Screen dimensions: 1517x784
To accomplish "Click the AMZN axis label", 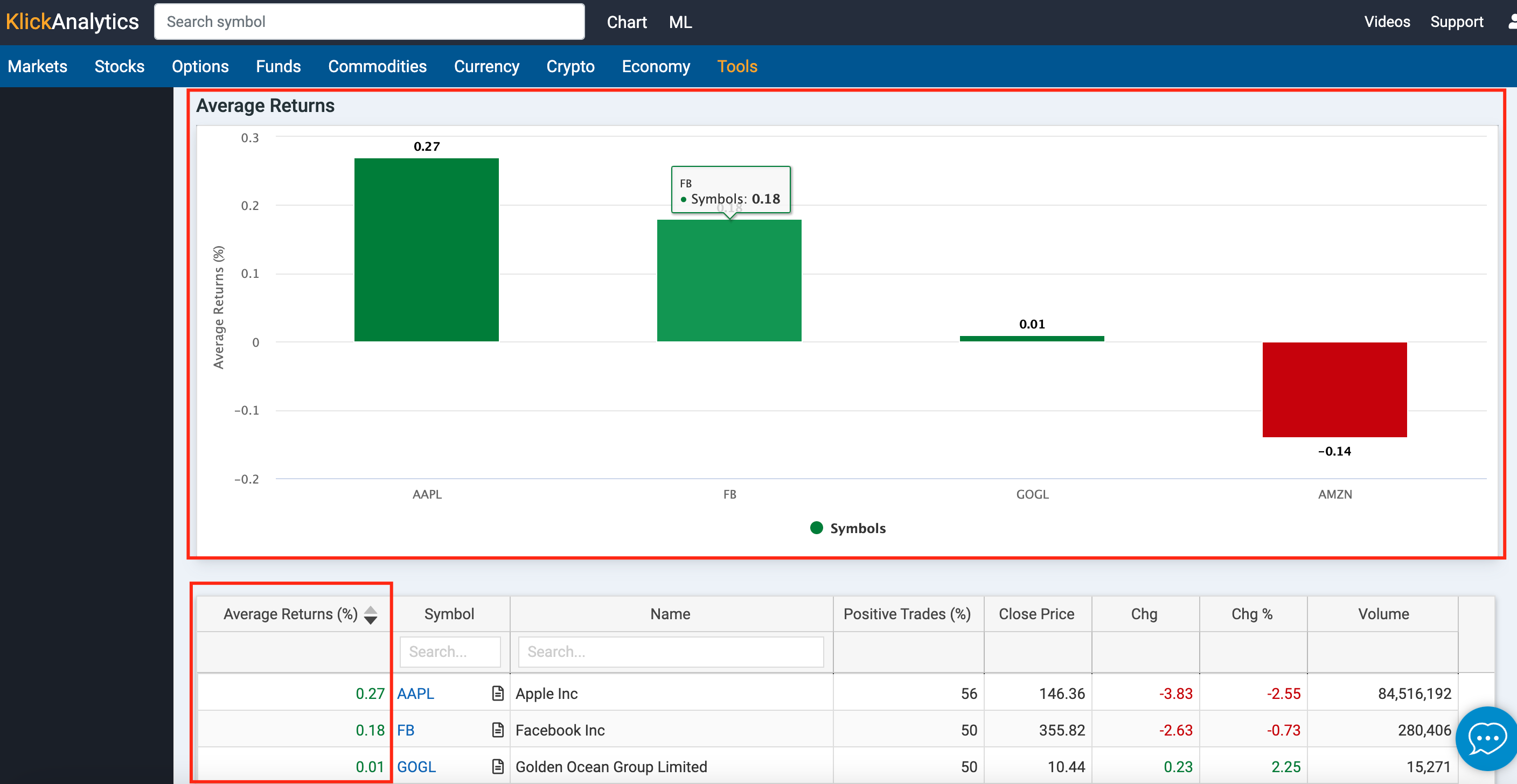I will tap(1334, 494).
